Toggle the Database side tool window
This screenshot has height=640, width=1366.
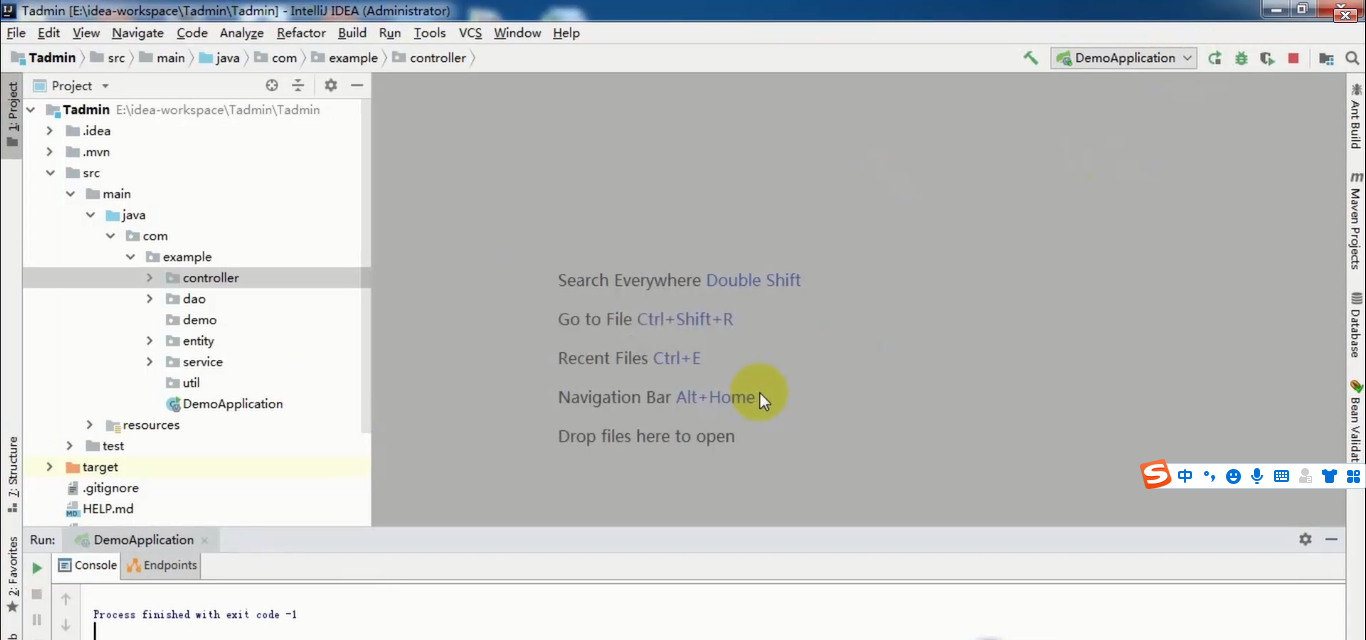pyautogui.click(x=1356, y=325)
